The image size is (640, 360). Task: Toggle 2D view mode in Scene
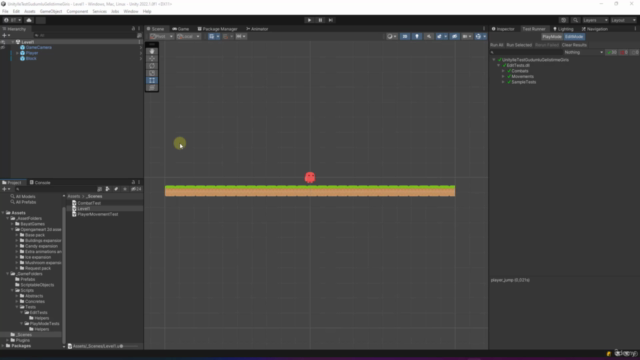tap(405, 36)
